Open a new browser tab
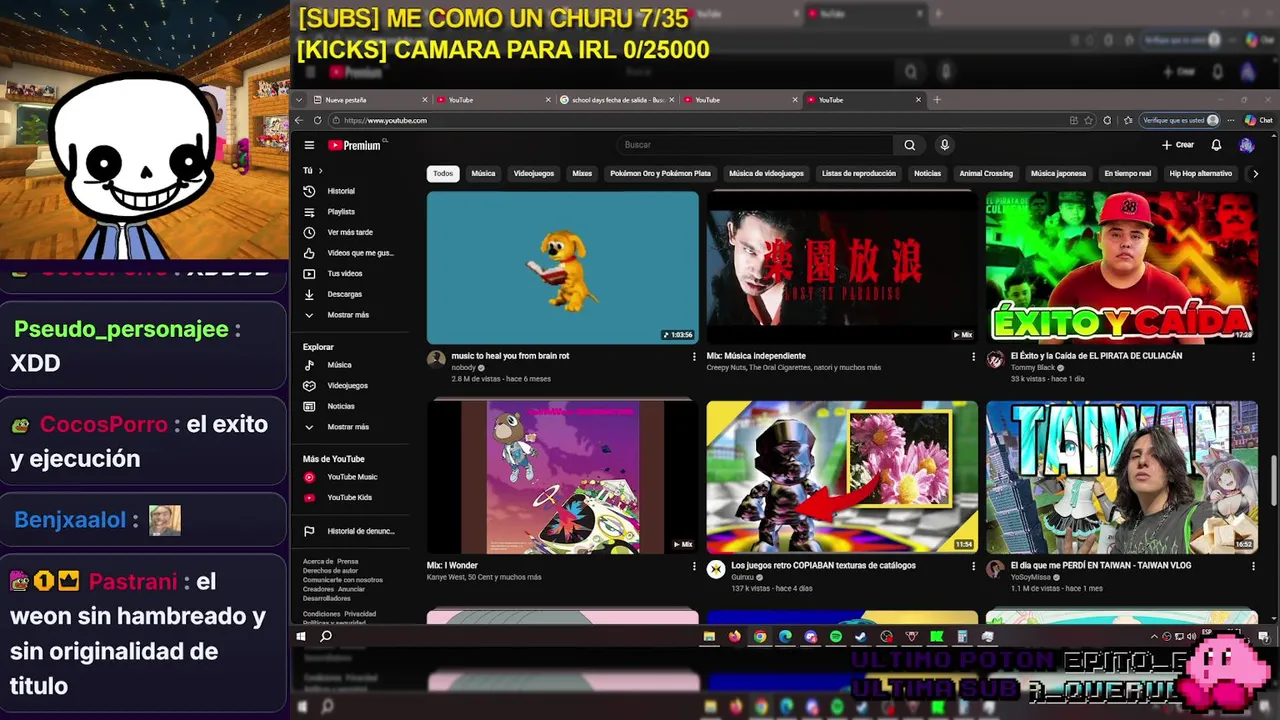This screenshot has height=720, width=1280. (937, 100)
